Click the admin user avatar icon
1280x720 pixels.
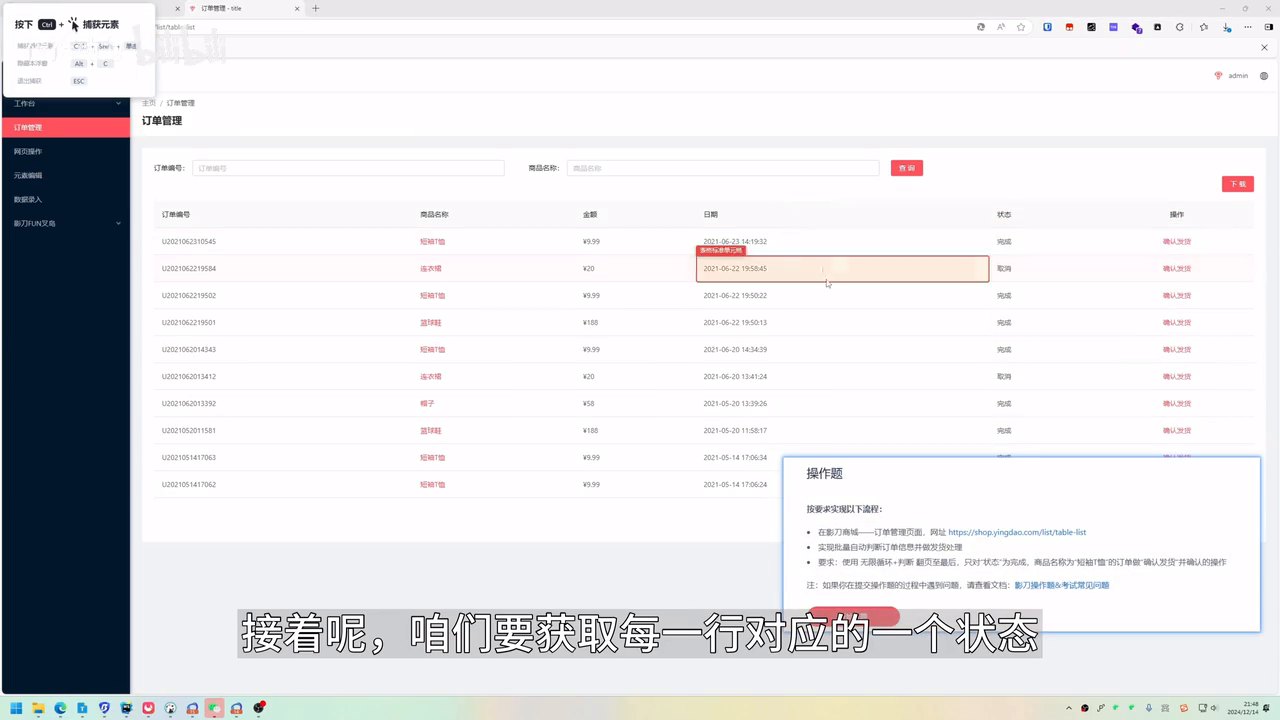coord(1218,76)
